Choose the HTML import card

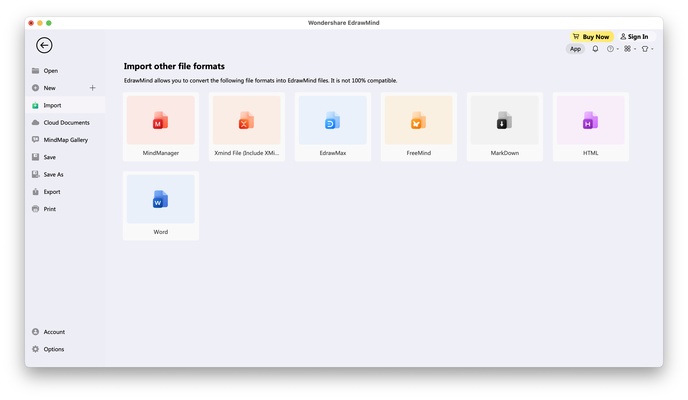click(591, 127)
